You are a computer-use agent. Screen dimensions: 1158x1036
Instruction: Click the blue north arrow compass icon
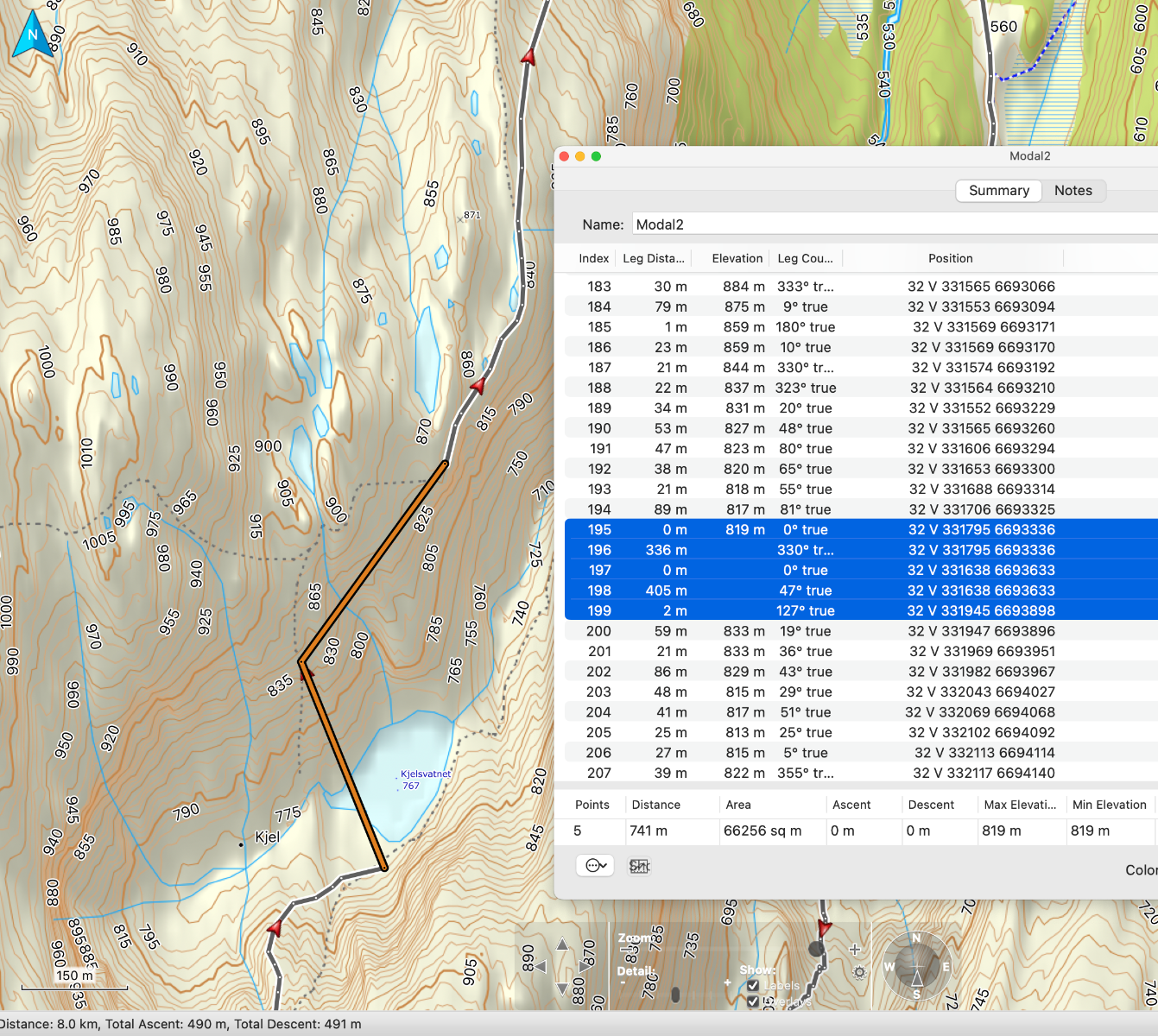point(33,35)
